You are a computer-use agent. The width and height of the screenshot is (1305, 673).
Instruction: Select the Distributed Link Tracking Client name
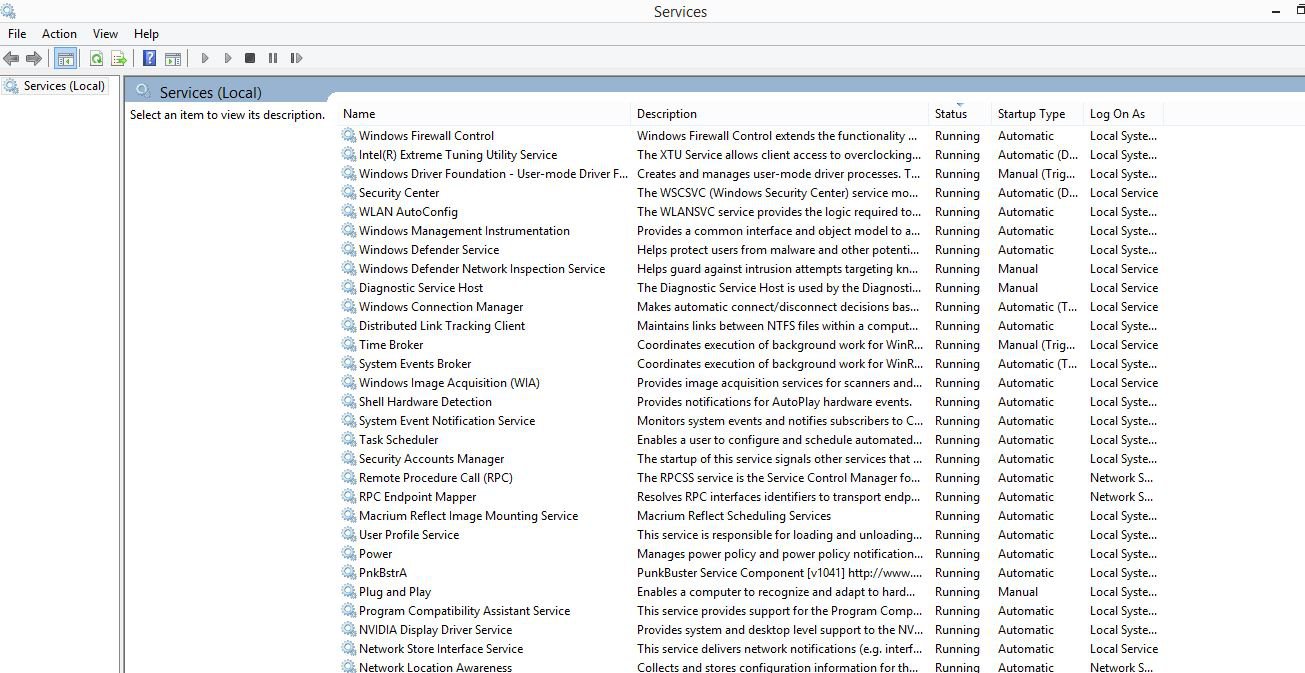tap(442, 326)
